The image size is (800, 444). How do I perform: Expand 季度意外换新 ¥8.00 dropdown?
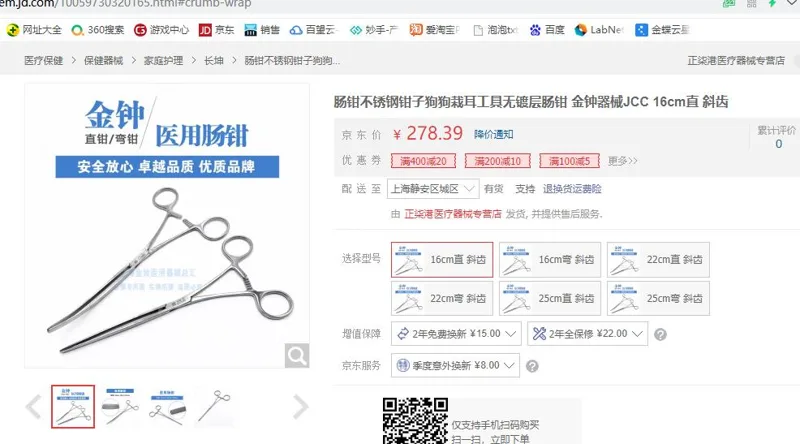click(x=455, y=365)
